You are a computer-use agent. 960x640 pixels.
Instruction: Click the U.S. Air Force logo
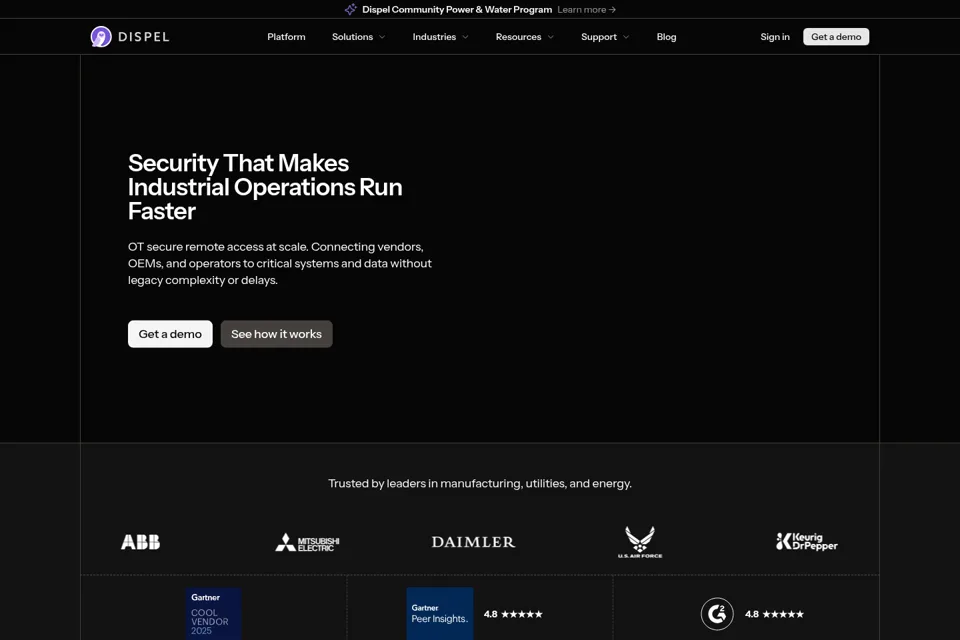pyautogui.click(x=640, y=542)
